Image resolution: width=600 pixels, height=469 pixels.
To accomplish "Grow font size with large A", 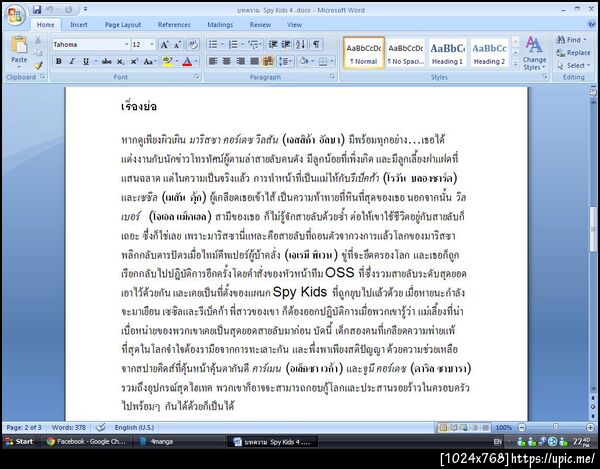I will [164, 45].
